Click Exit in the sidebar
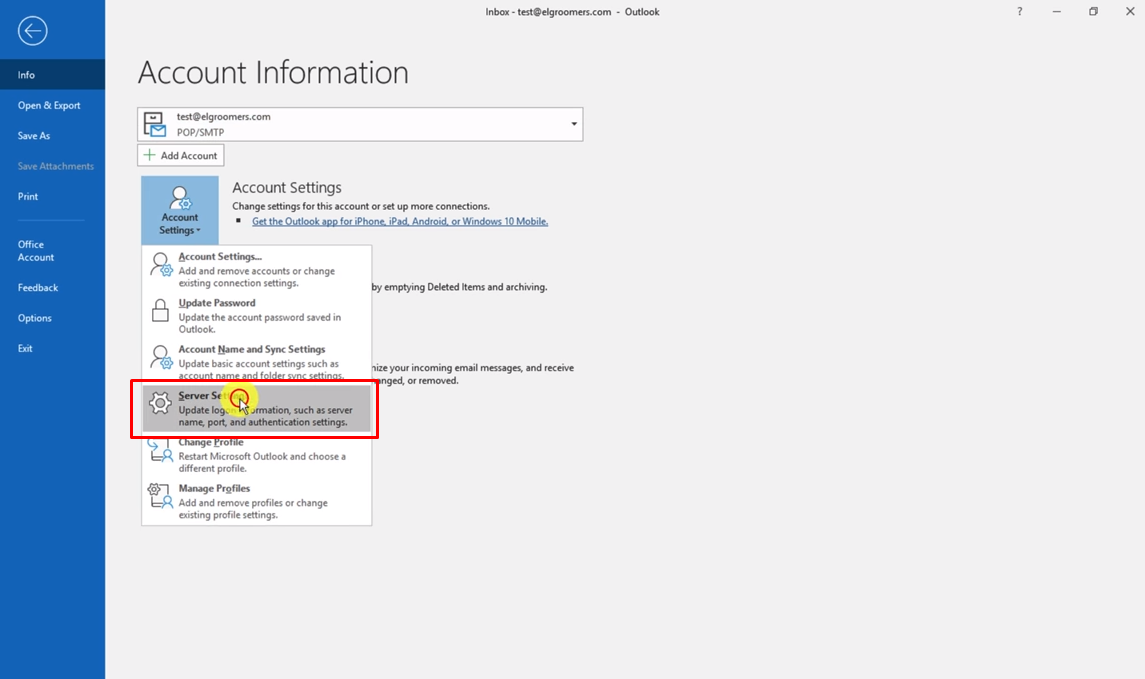The height and width of the screenshot is (679, 1145). pos(53,348)
